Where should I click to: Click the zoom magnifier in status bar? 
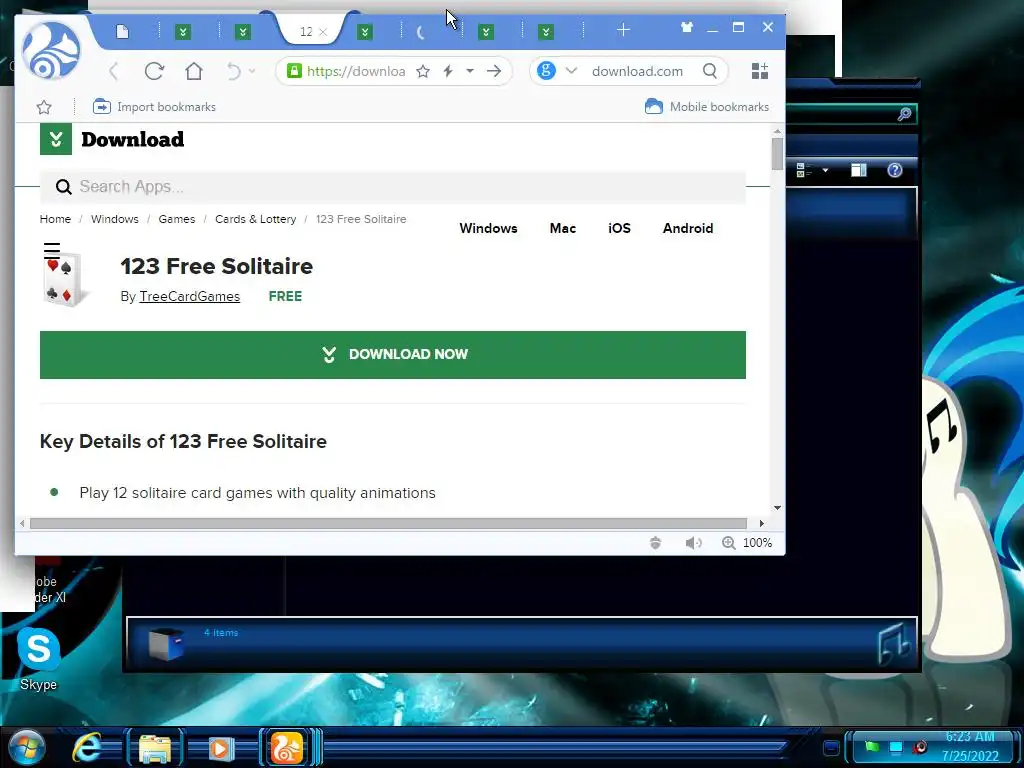point(728,543)
